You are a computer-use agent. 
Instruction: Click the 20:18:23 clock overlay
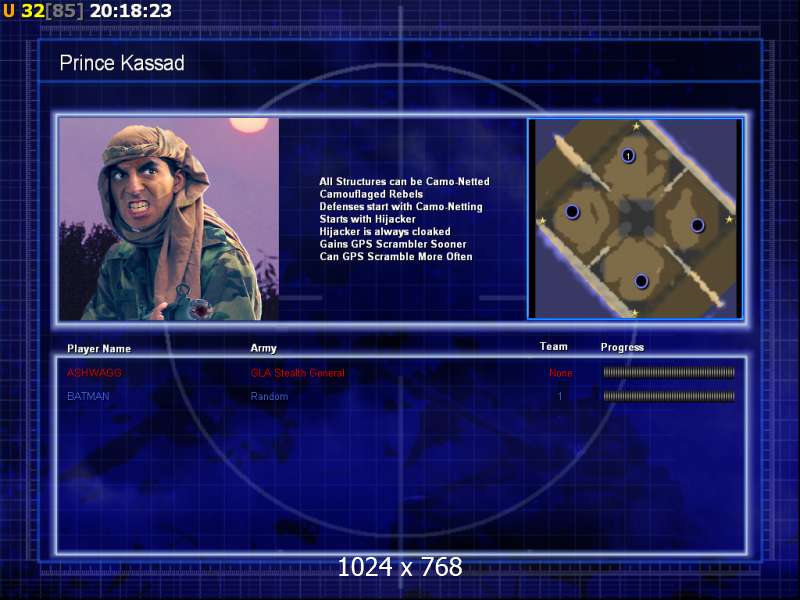(131, 11)
